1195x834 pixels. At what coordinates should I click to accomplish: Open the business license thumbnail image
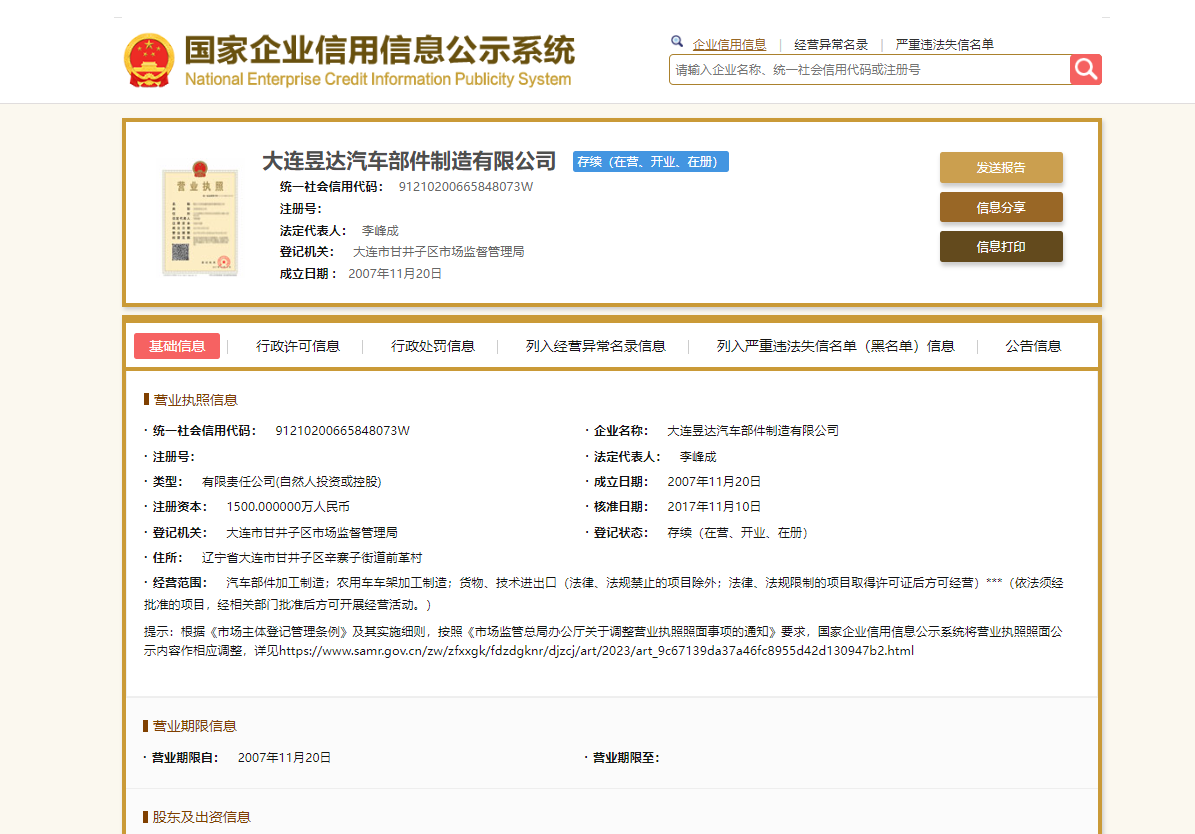click(200, 218)
